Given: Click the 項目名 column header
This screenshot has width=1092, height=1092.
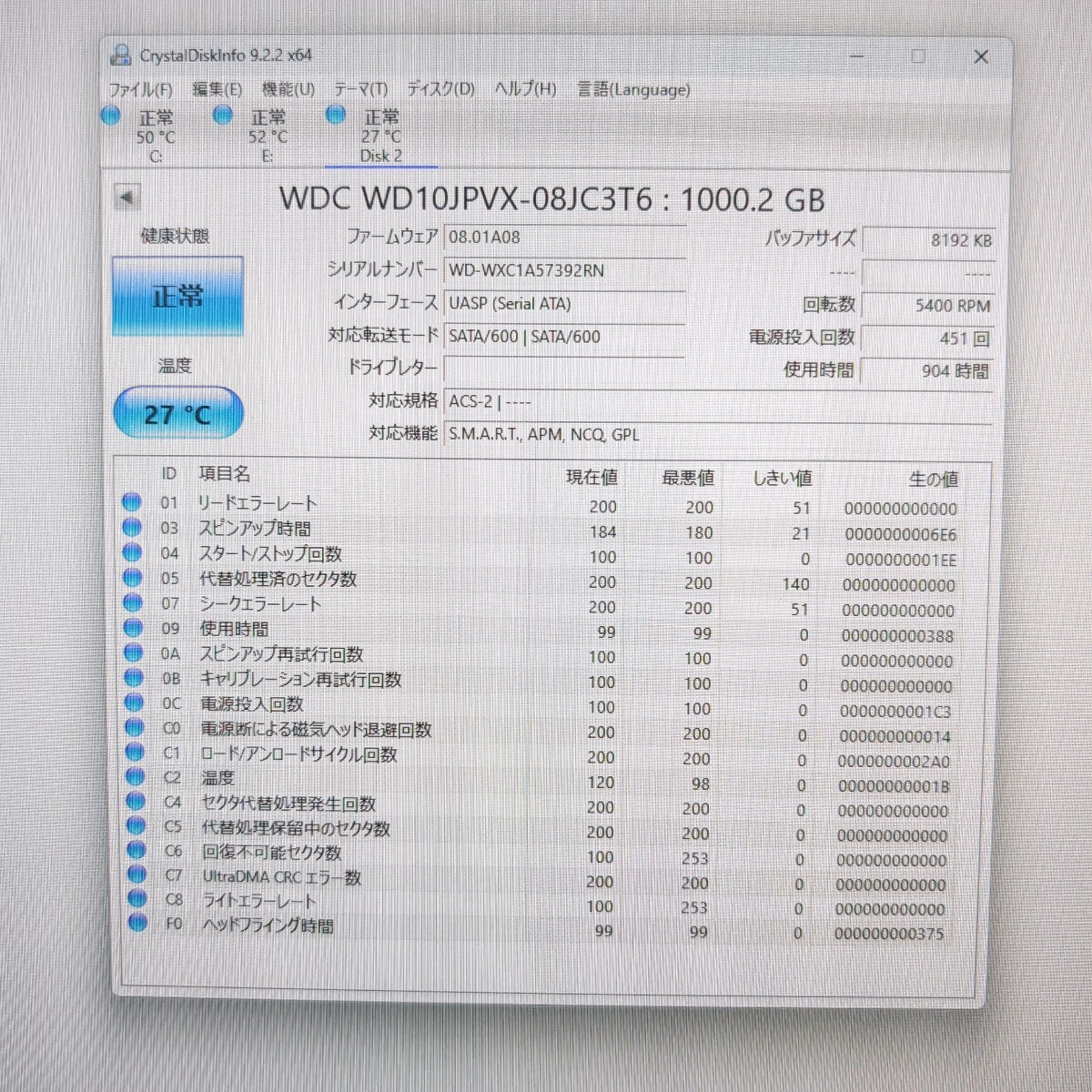Looking at the screenshot, I should [x=224, y=473].
